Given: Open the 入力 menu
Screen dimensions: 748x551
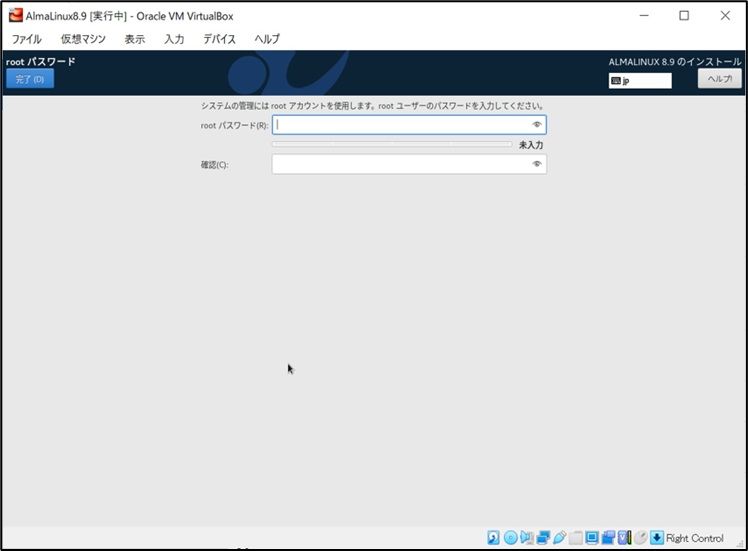Looking at the screenshot, I should (174, 39).
